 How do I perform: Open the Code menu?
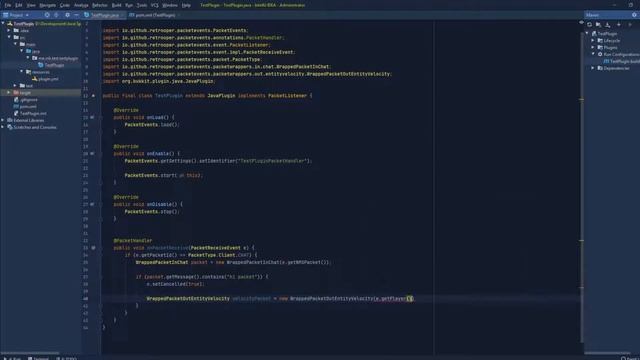65,5
